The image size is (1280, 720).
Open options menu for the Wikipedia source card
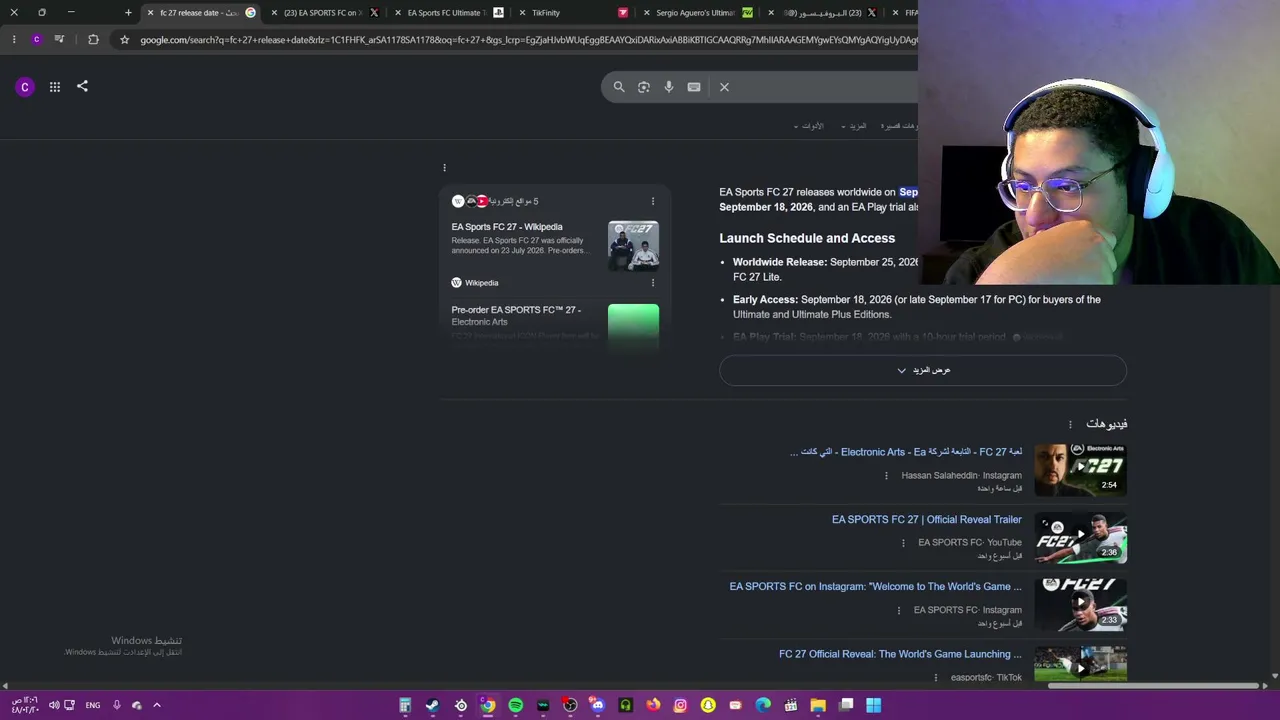coord(653,283)
